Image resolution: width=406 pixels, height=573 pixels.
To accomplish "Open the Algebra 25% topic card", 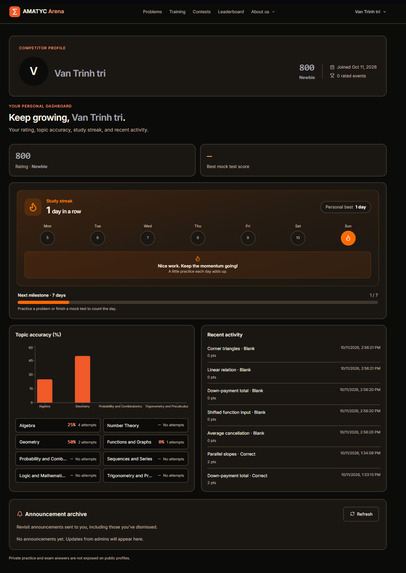I will tap(58, 425).
